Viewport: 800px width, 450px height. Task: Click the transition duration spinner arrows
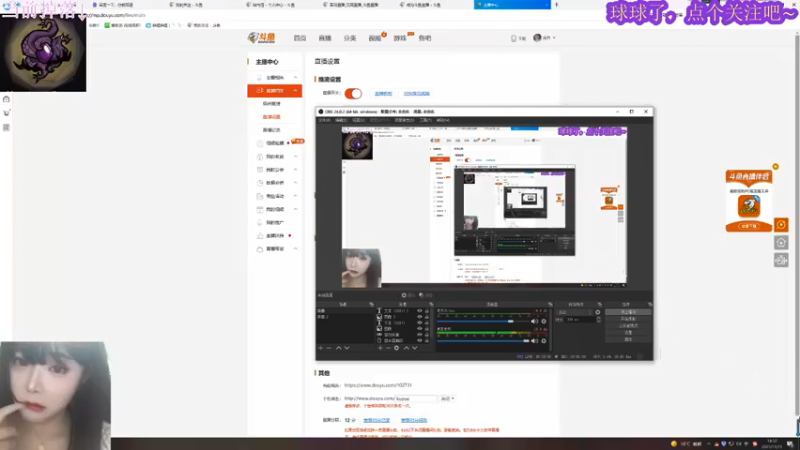click(x=598, y=320)
